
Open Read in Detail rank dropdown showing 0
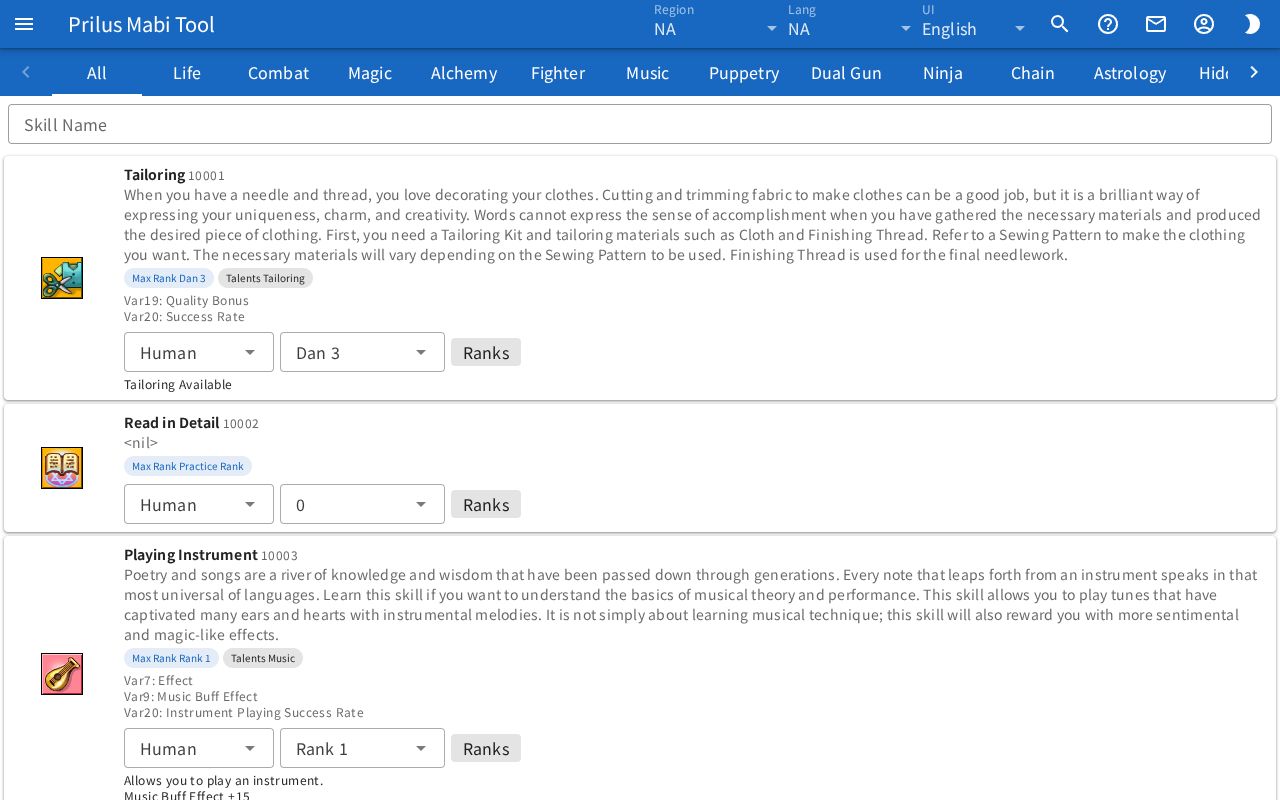coord(362,504)
